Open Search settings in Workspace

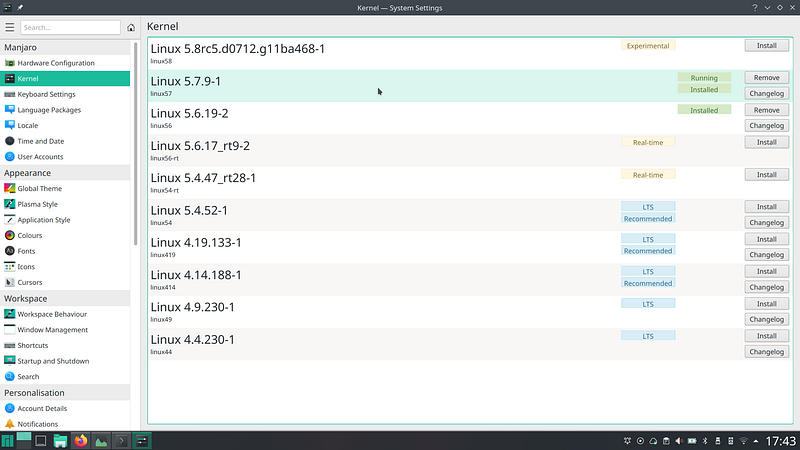(65, 377)
